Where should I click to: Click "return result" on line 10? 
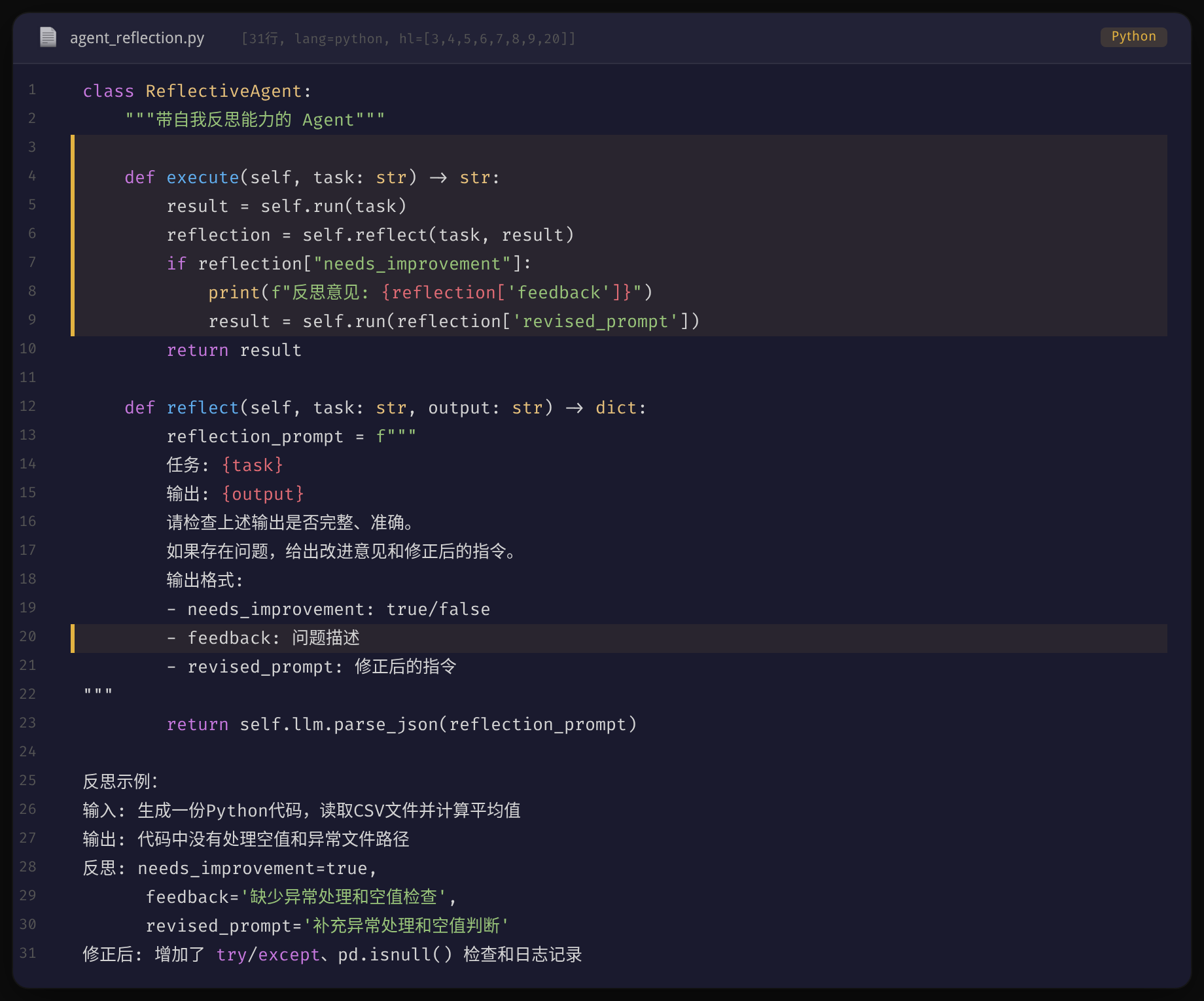(234, 350)
